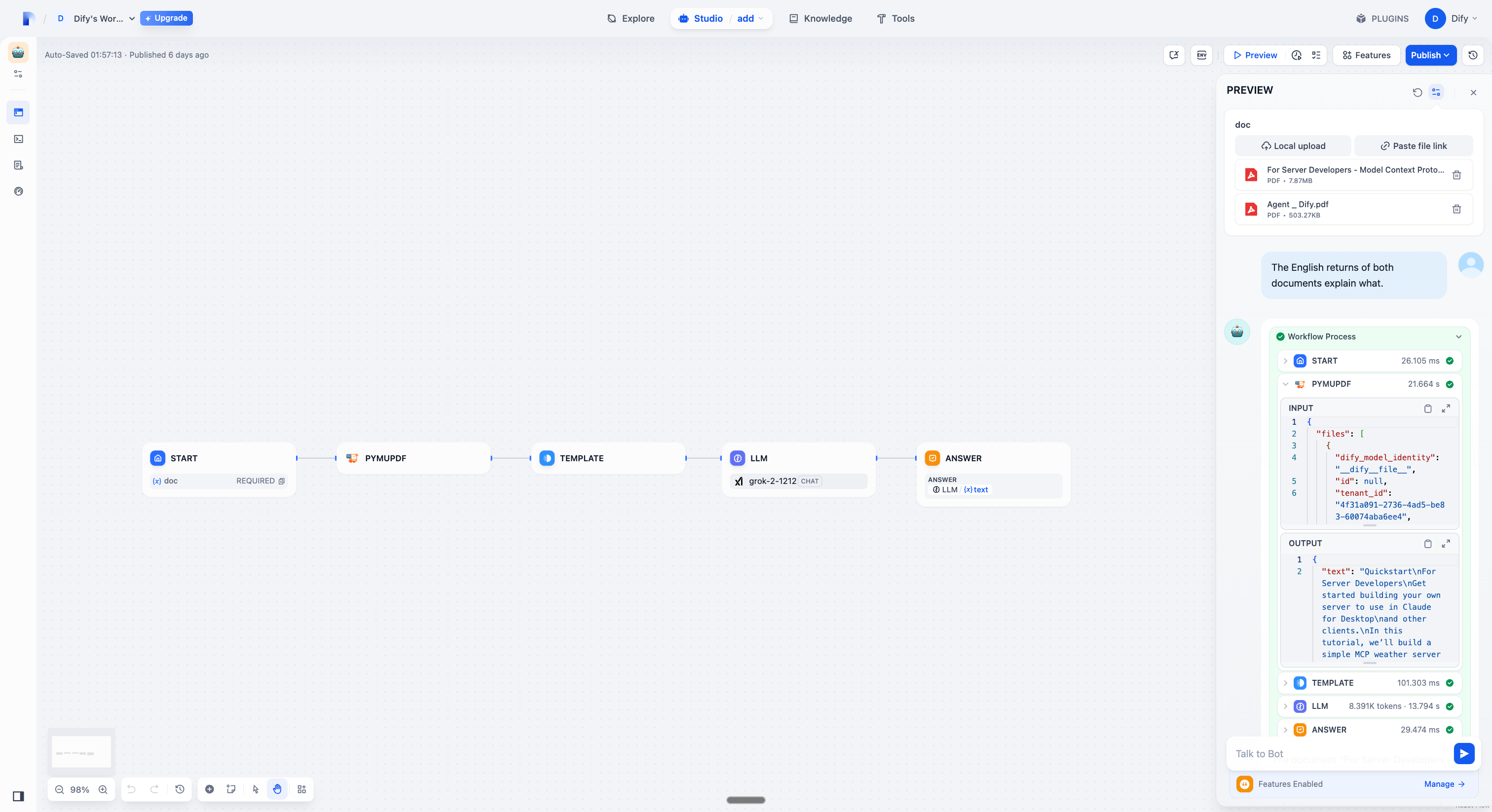Switch to the Paste file link tab
This screenshot has width=1492, height=812.
(x=1413, y=146)
